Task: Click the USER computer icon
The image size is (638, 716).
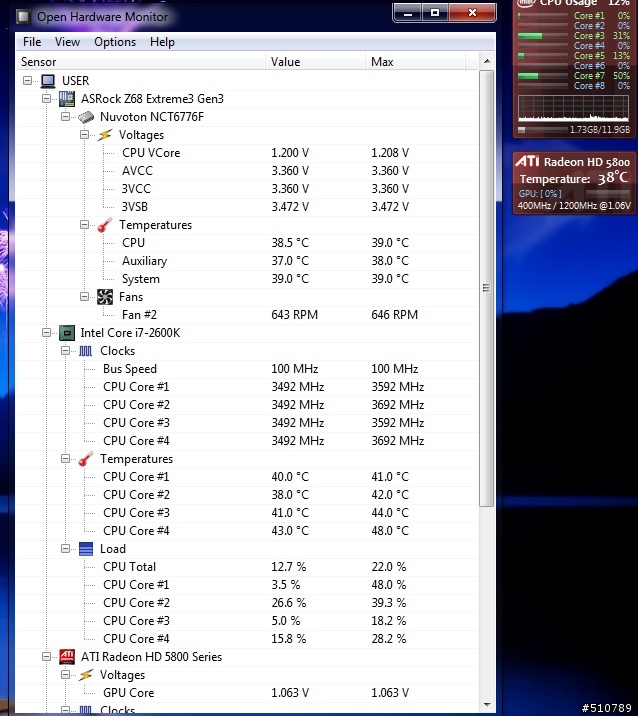Action: 48,81
